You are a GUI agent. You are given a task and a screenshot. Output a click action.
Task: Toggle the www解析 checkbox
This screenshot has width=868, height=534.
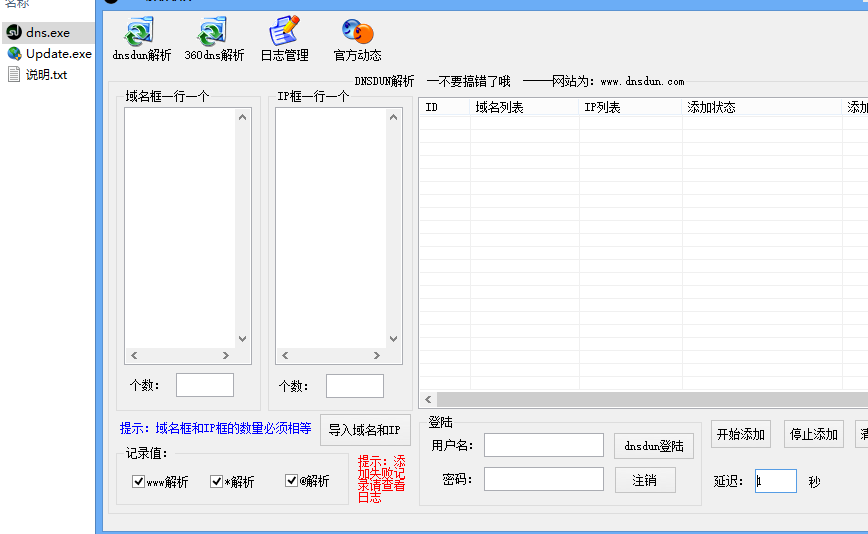[x=139, y=482]
